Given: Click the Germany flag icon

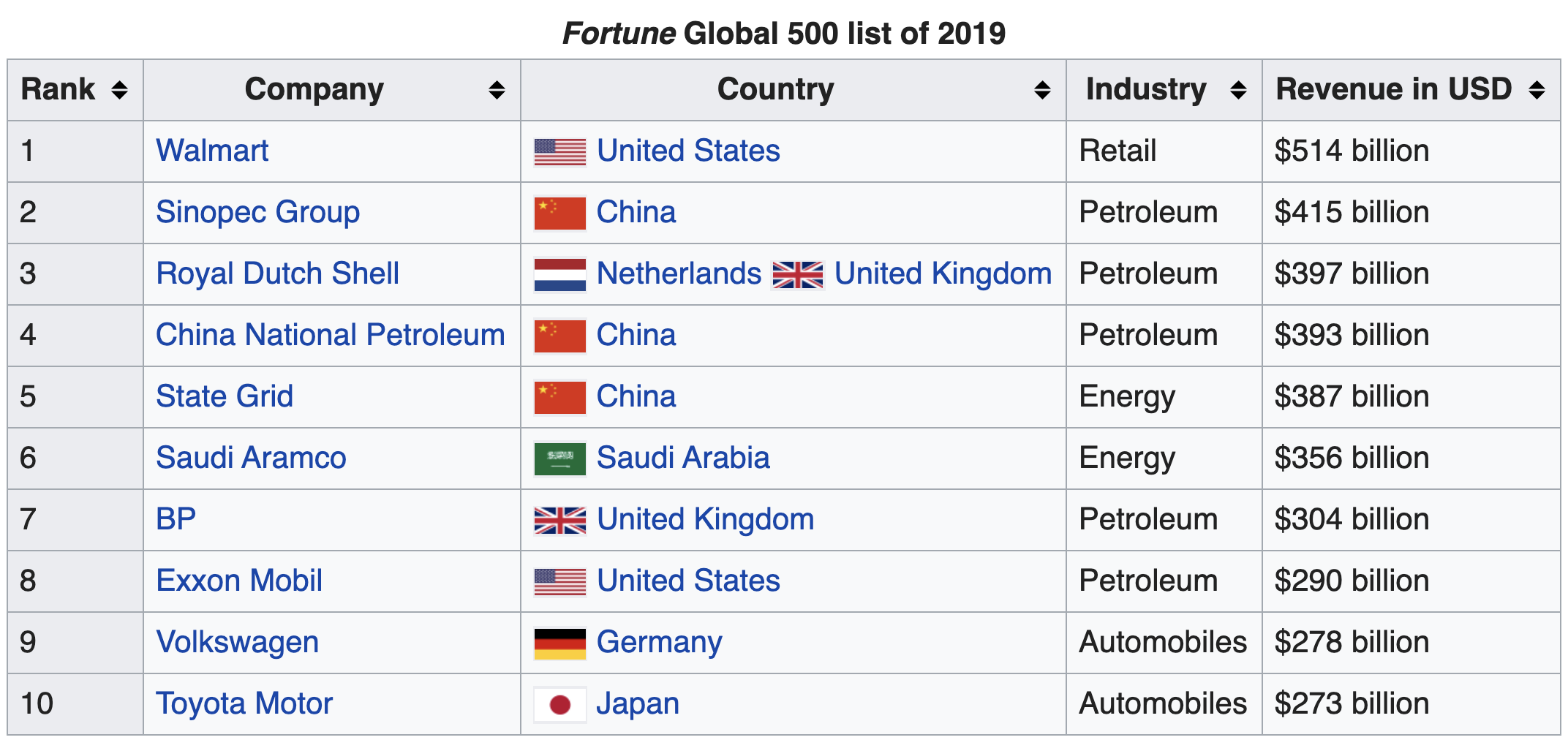Looking at the screenshot, I should click(x=559, y=643).
